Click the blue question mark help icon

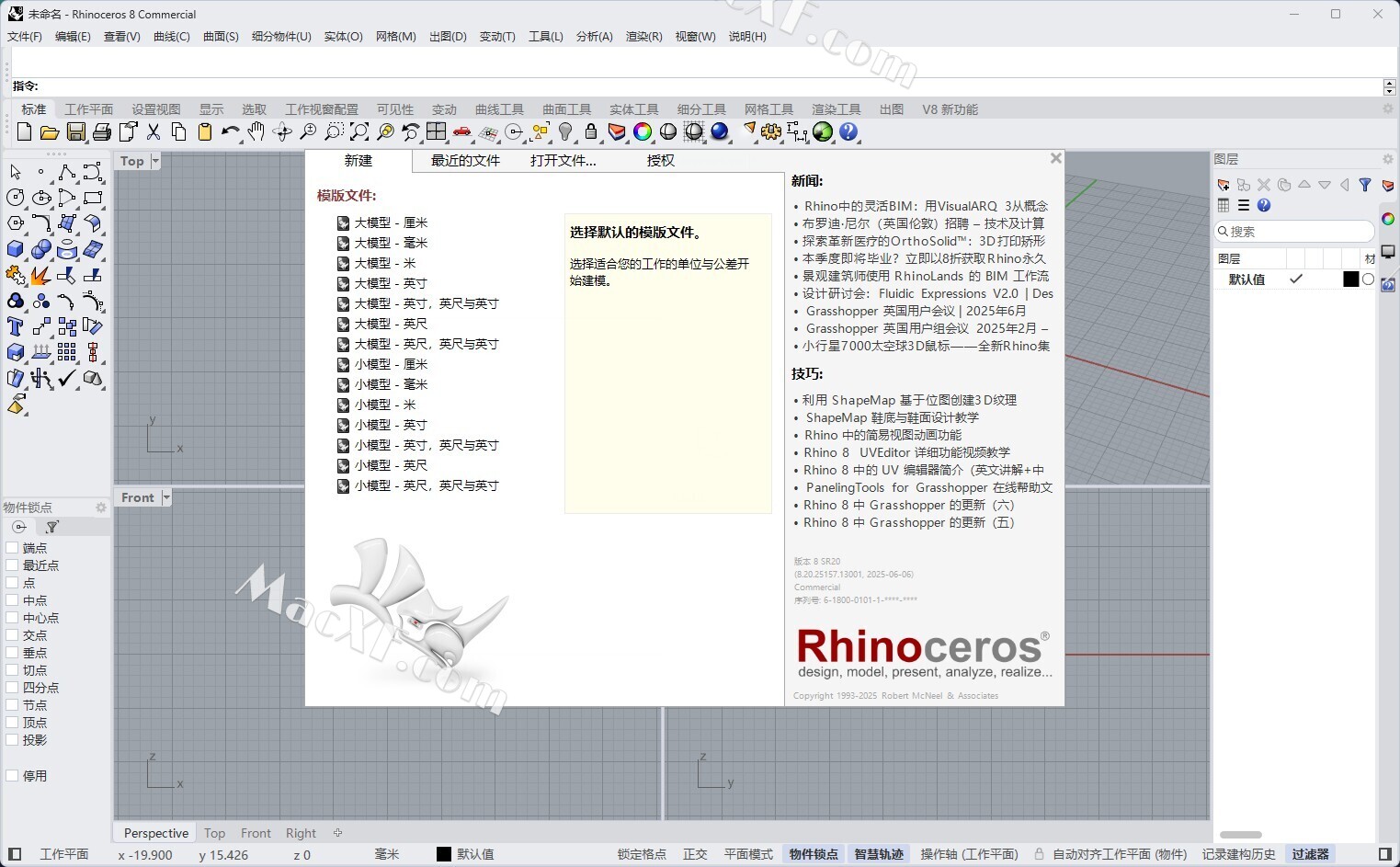point(848,131)
